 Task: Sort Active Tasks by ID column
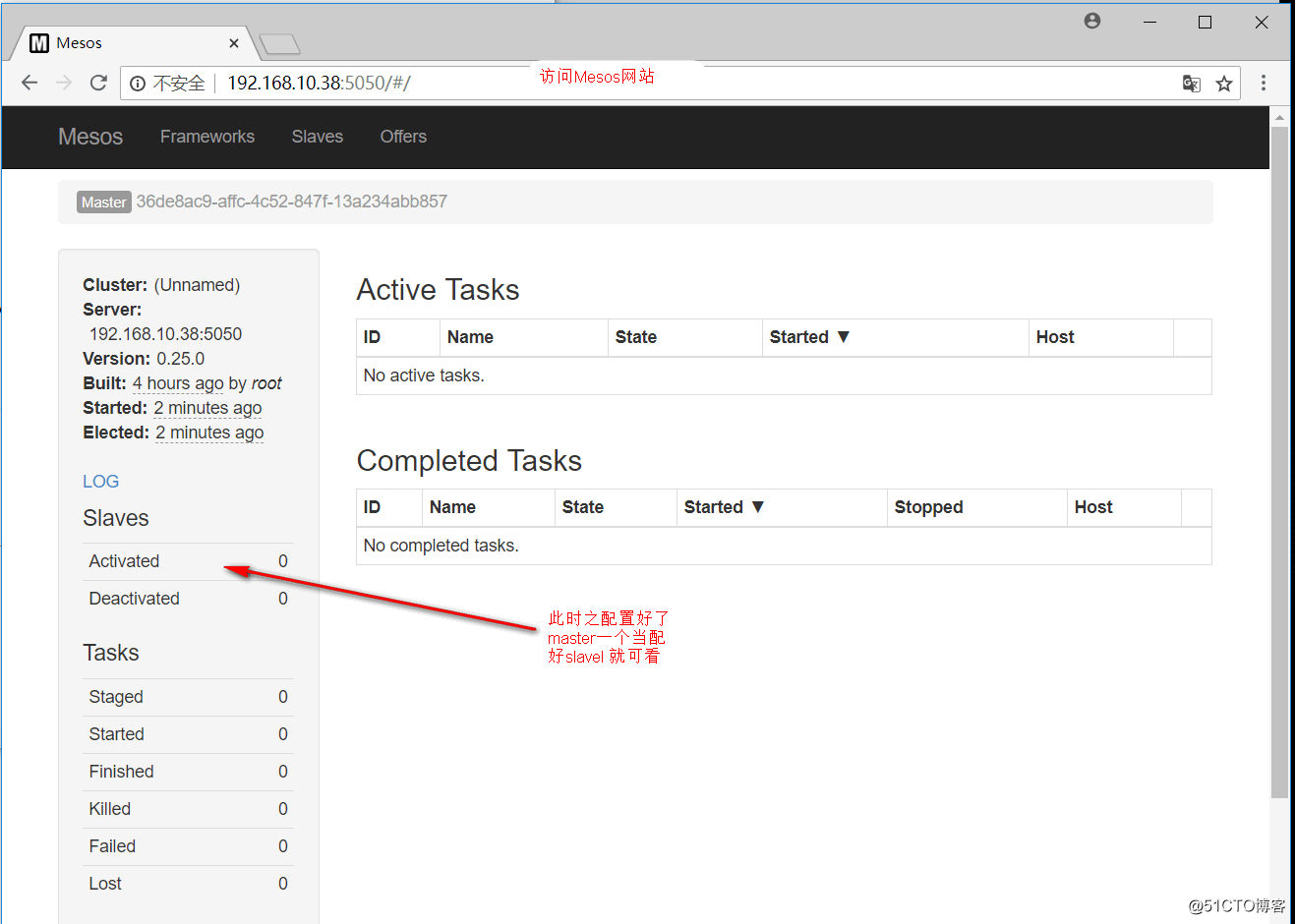coord(397,337)
